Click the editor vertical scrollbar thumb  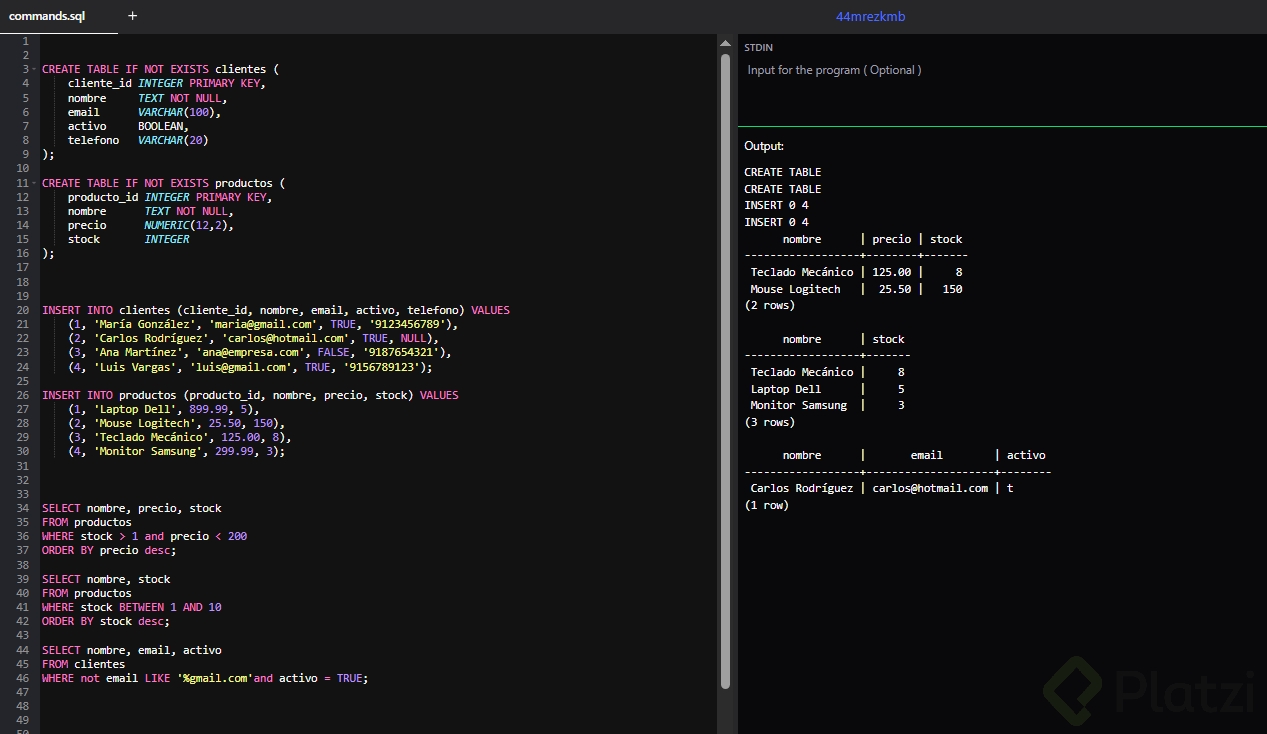point(726,370)
